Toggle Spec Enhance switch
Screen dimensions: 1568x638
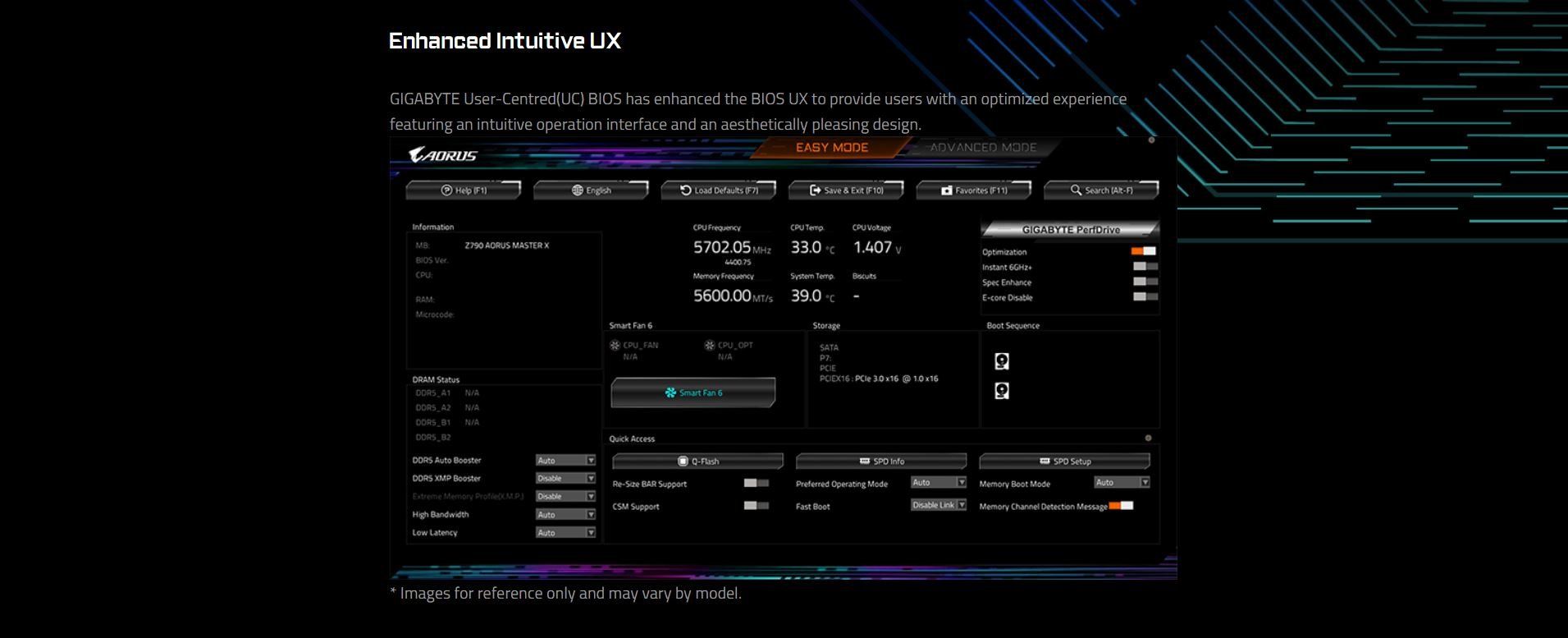[x=1145, y=282]
